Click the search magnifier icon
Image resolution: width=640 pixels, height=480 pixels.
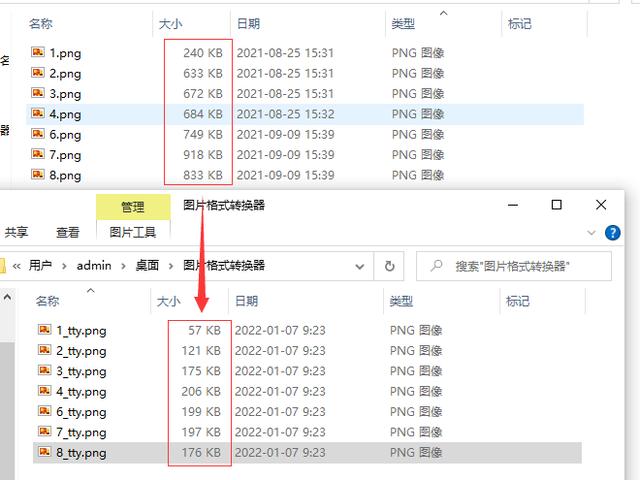(436, 266)
